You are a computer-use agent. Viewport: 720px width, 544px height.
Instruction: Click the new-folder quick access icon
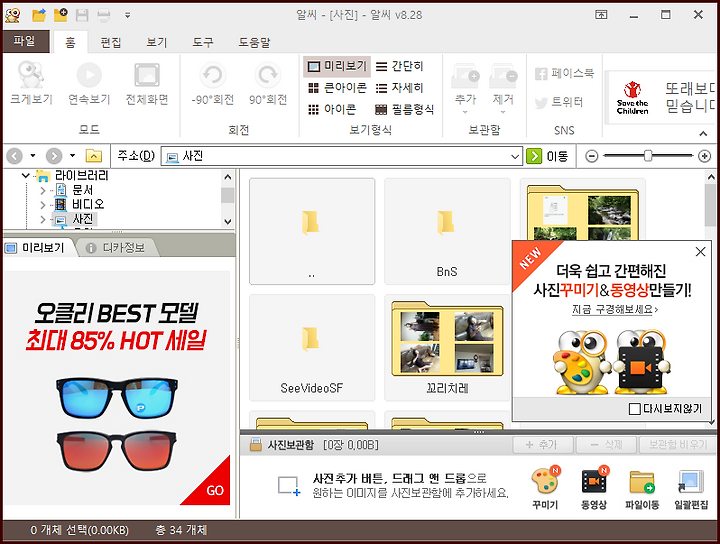(61, 15)
